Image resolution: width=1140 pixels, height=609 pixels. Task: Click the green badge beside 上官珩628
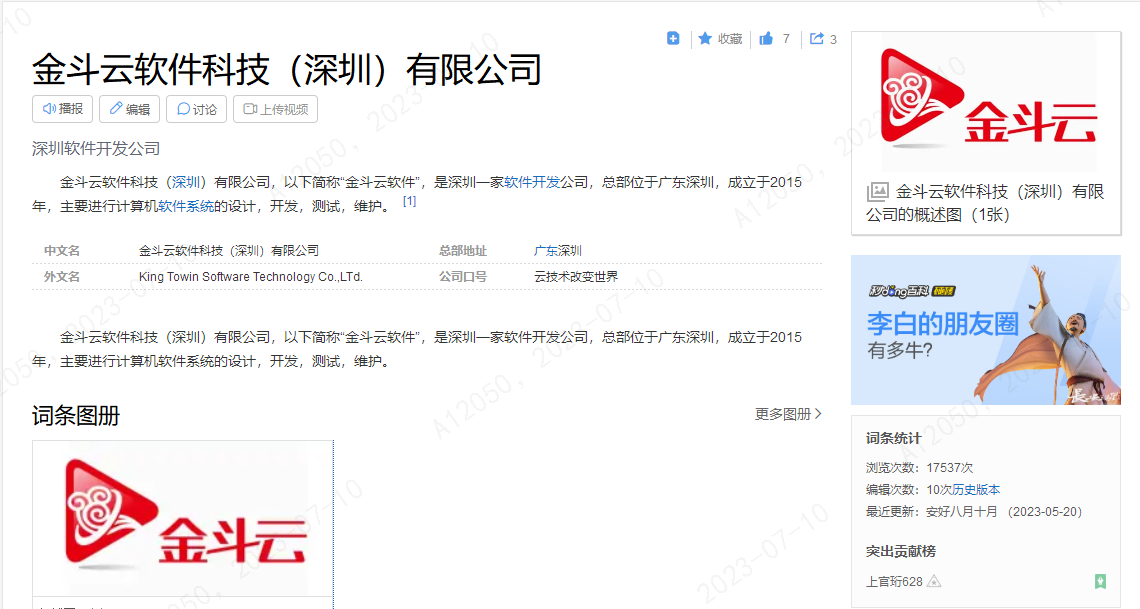1101,581
